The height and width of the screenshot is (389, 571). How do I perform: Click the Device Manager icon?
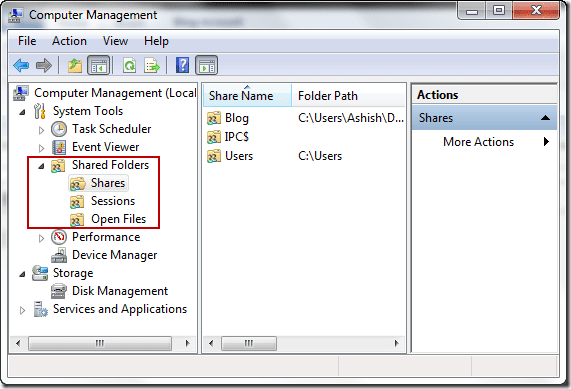click(x=59, y=255)
